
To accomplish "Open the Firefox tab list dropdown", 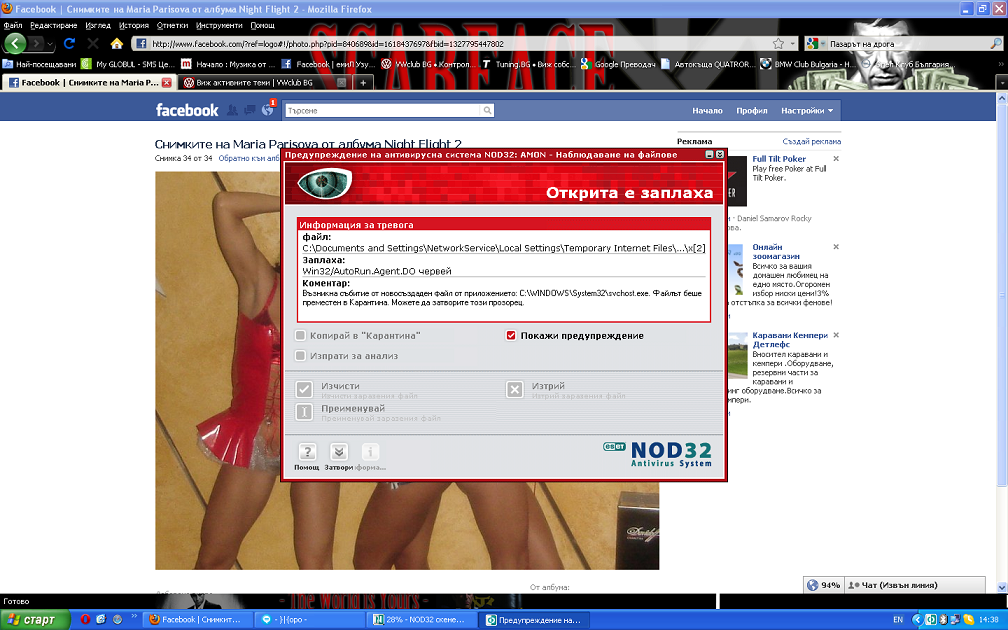I will [1002, 83].
